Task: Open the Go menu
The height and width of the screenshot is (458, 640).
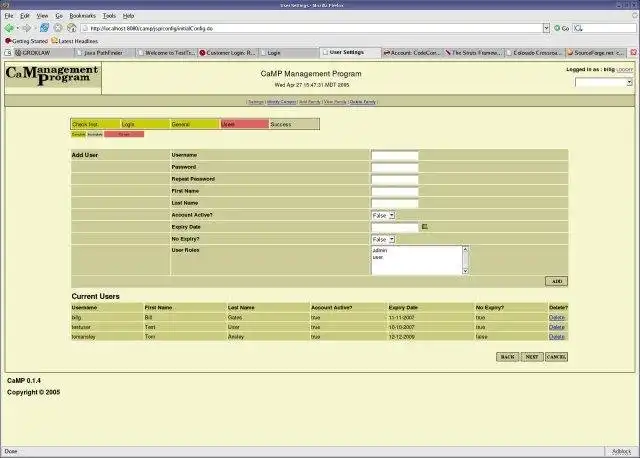Action: tap(59, 16)
